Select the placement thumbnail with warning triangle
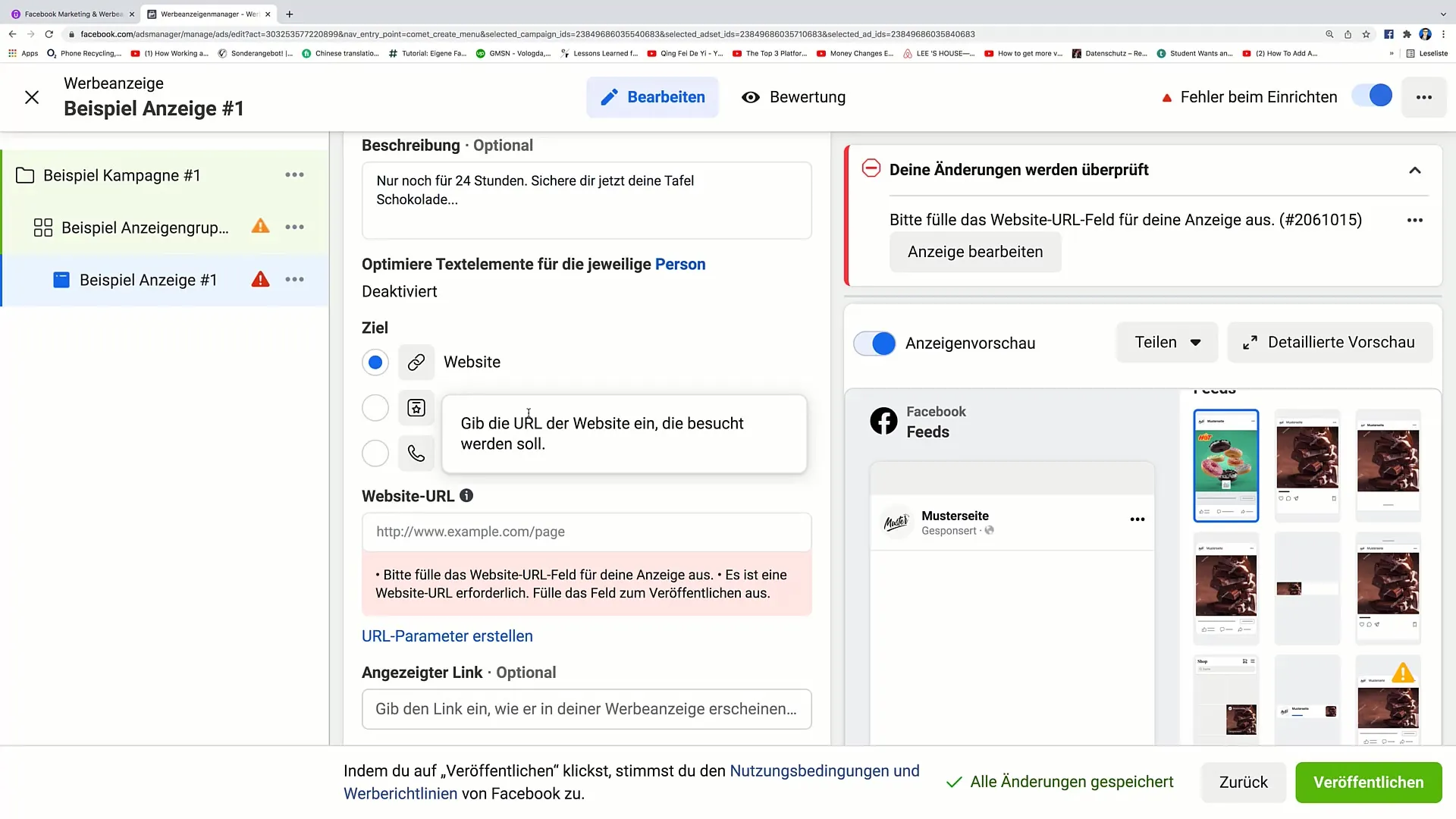Viewport: 1456px width, 819px height. tap(1389, 701)
